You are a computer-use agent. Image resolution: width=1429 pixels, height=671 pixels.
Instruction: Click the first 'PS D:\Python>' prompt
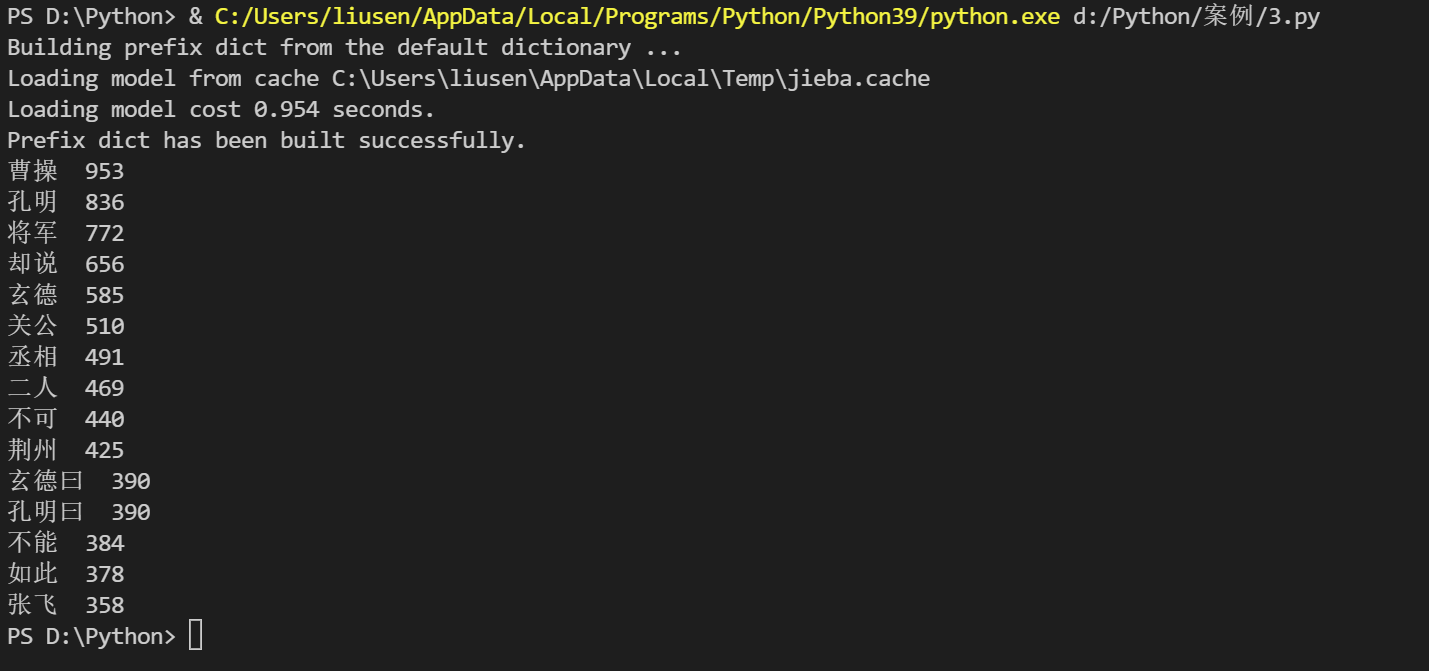[91, 17]
